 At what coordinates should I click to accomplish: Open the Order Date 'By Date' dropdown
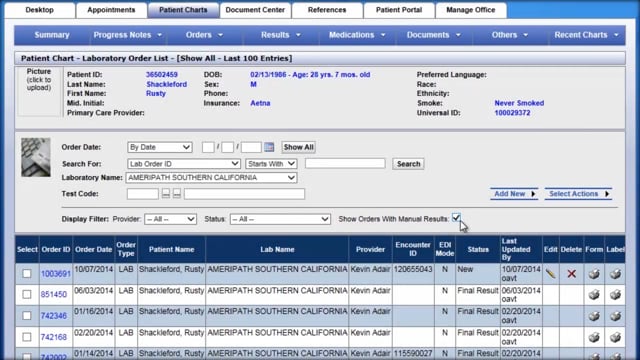[160, 147]
